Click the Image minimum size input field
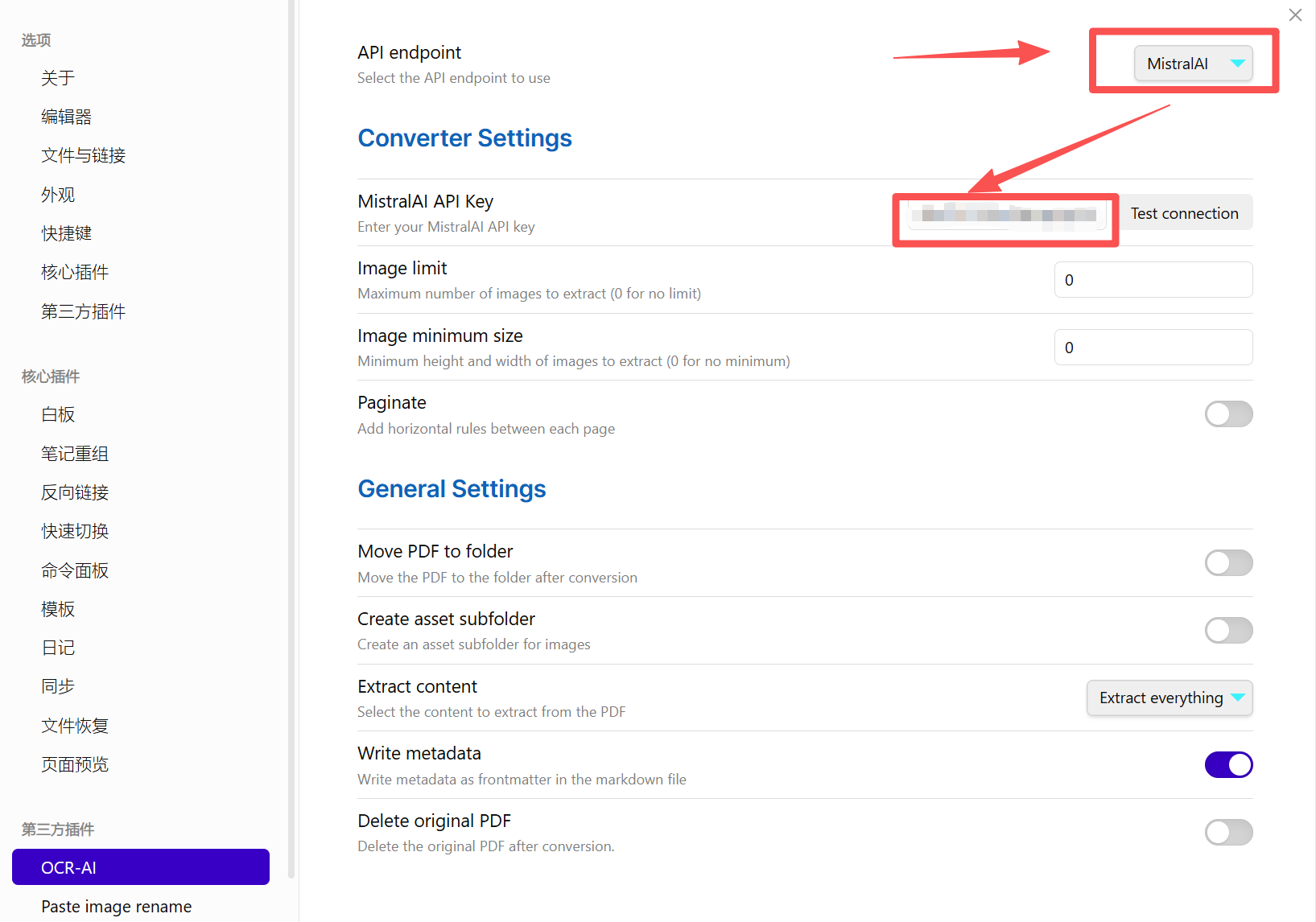Screen dimensions: 1316x922 tap(1153, 348)
